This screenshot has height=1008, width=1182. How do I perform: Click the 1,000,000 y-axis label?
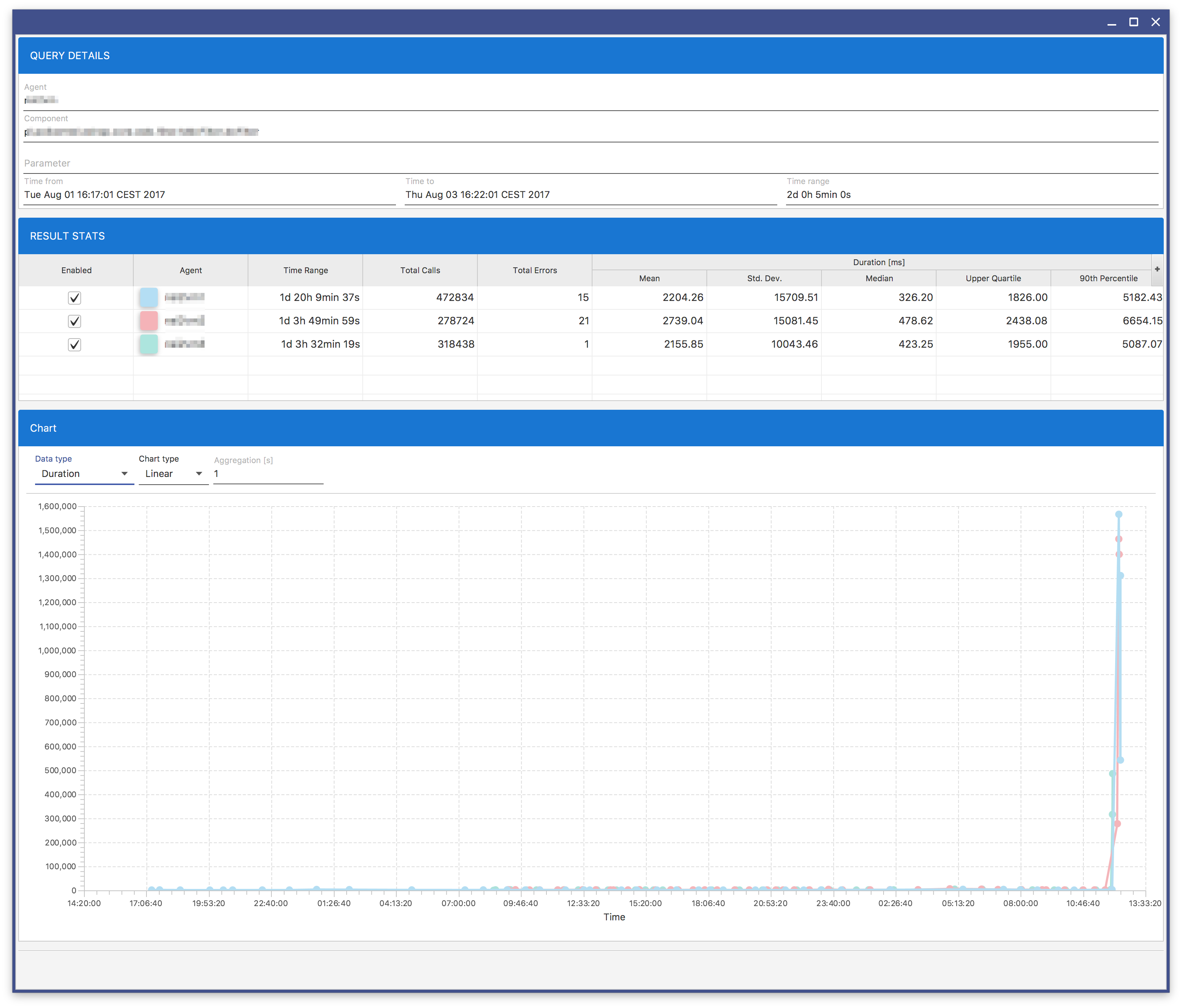pos(57,650)
